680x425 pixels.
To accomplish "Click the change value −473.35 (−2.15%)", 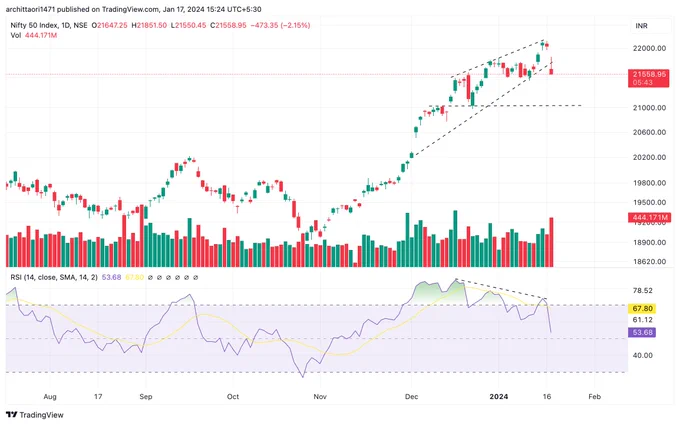I will coord(280,26).
